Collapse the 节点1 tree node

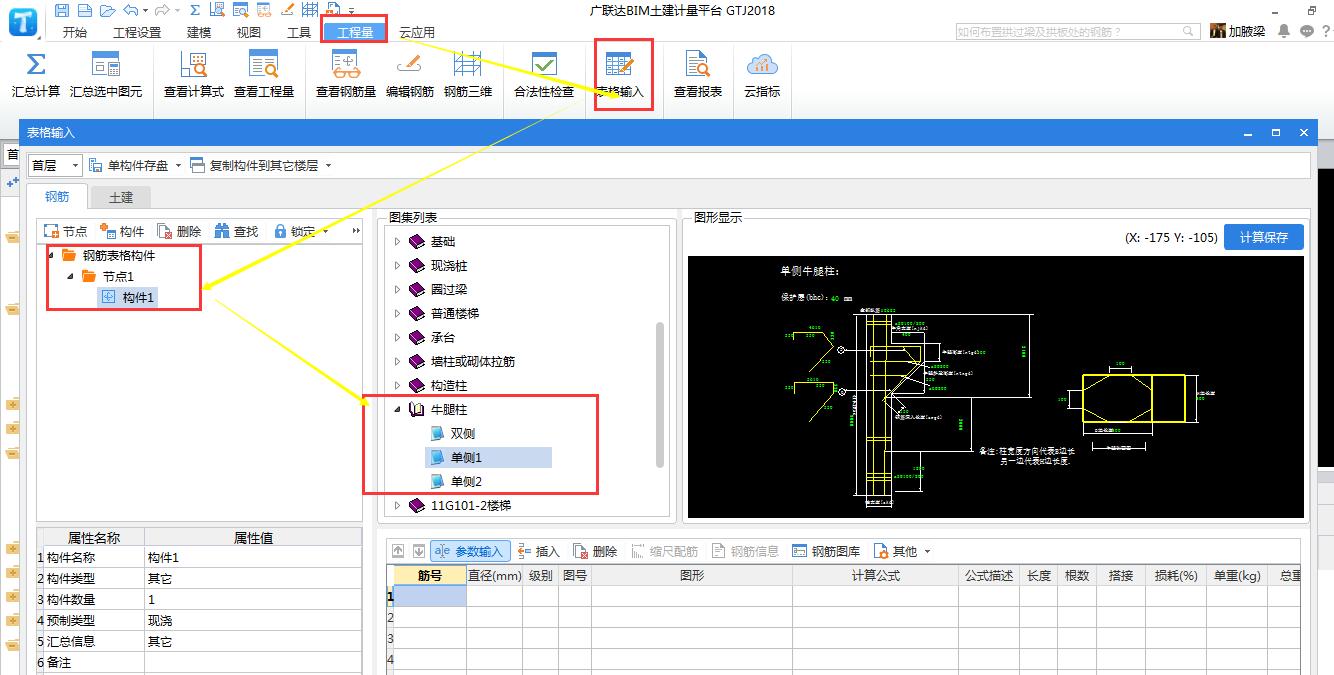[71, 276]
